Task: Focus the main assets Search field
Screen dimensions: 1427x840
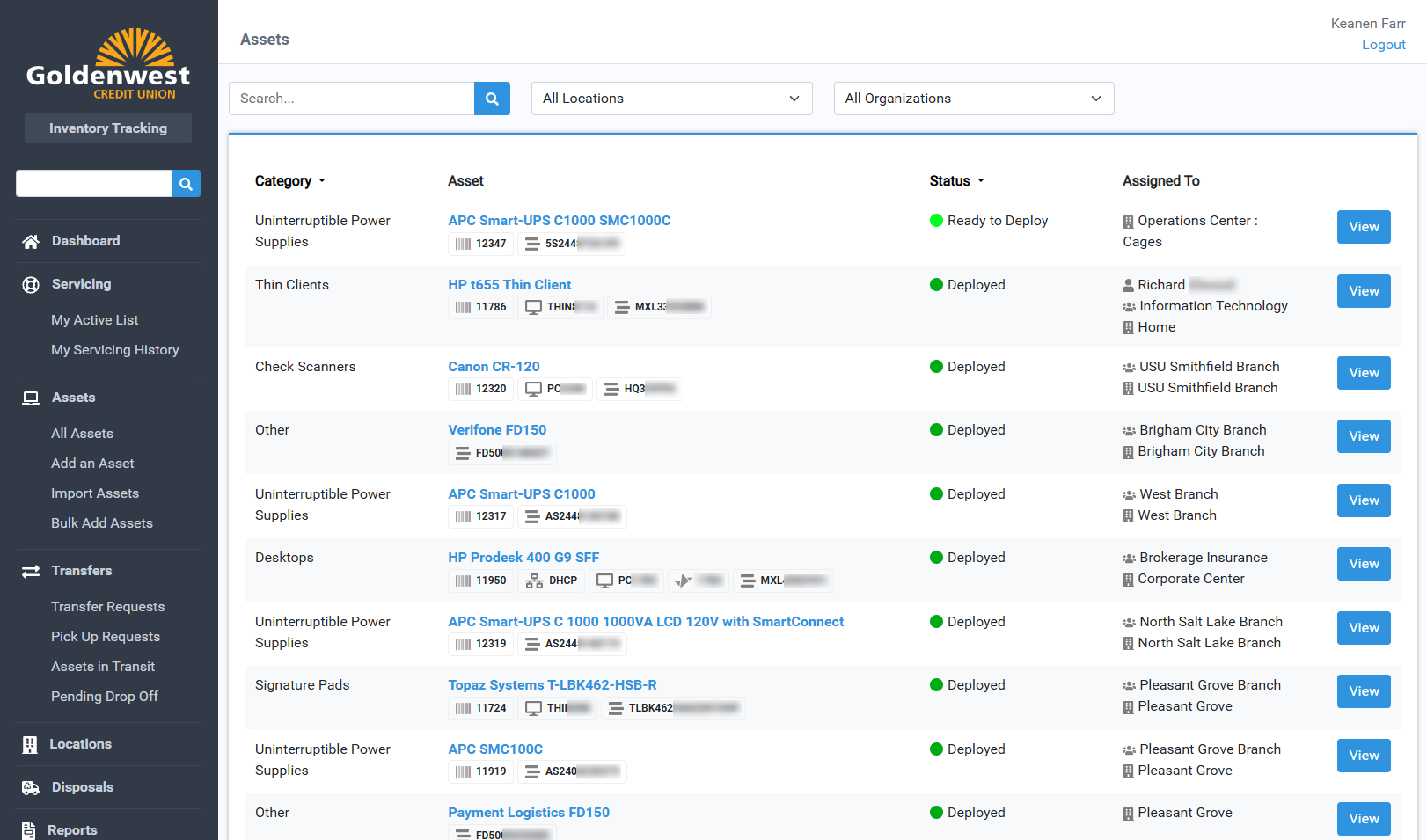Action: [x=351, y=99]
